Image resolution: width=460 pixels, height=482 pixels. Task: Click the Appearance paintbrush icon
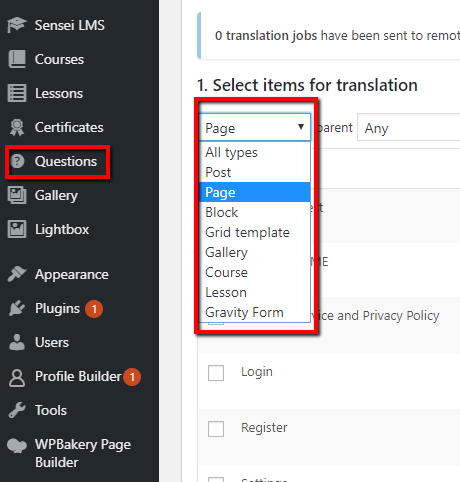[x=17, y=274]
